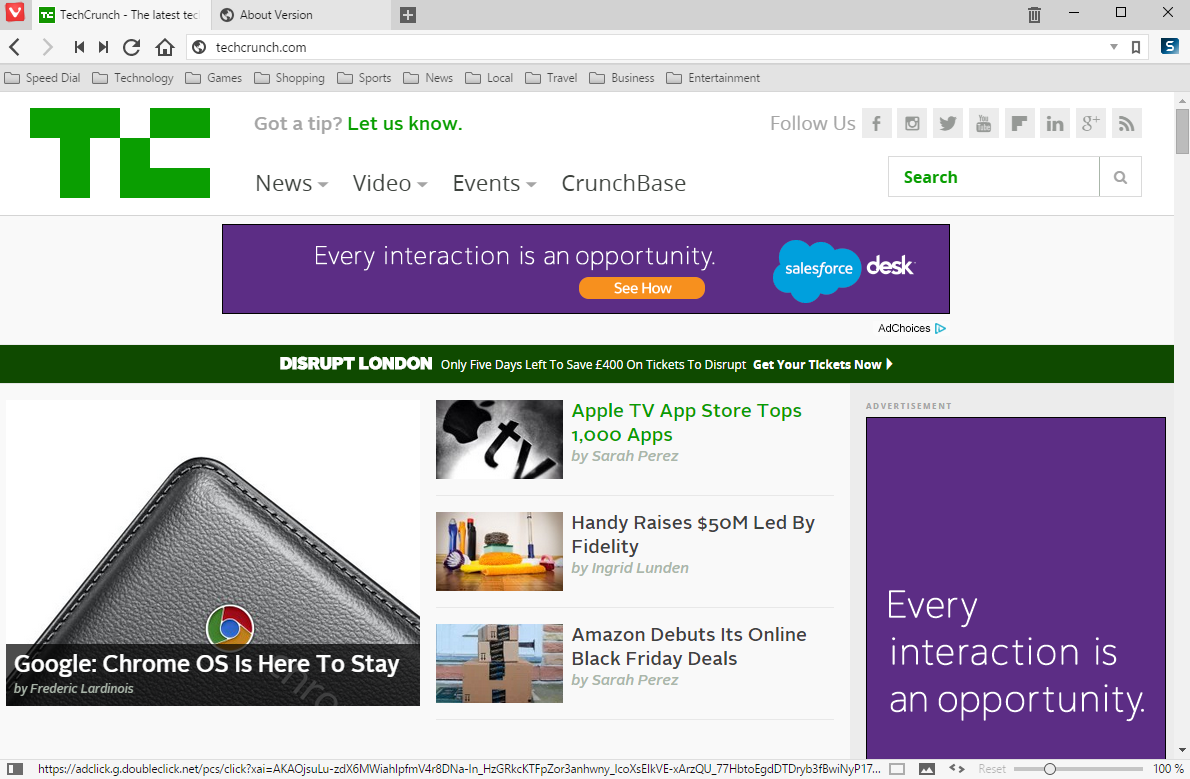Open Amazon Black Friday Deals article
The width and height of the screenshot is (1190, 779).
click(x=689, y=646)
